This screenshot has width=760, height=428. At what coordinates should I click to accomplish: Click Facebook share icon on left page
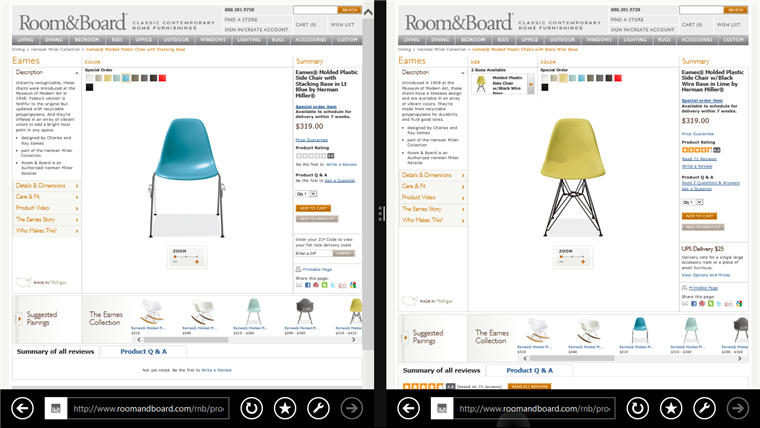tap(307, 285)
